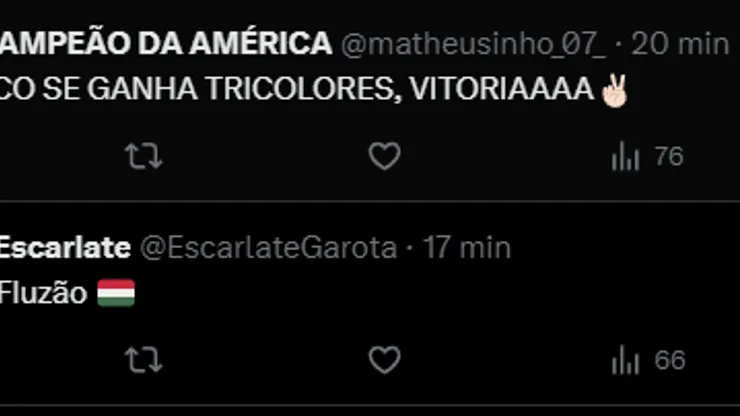View analytics showing 76 views

pos(647,156)
